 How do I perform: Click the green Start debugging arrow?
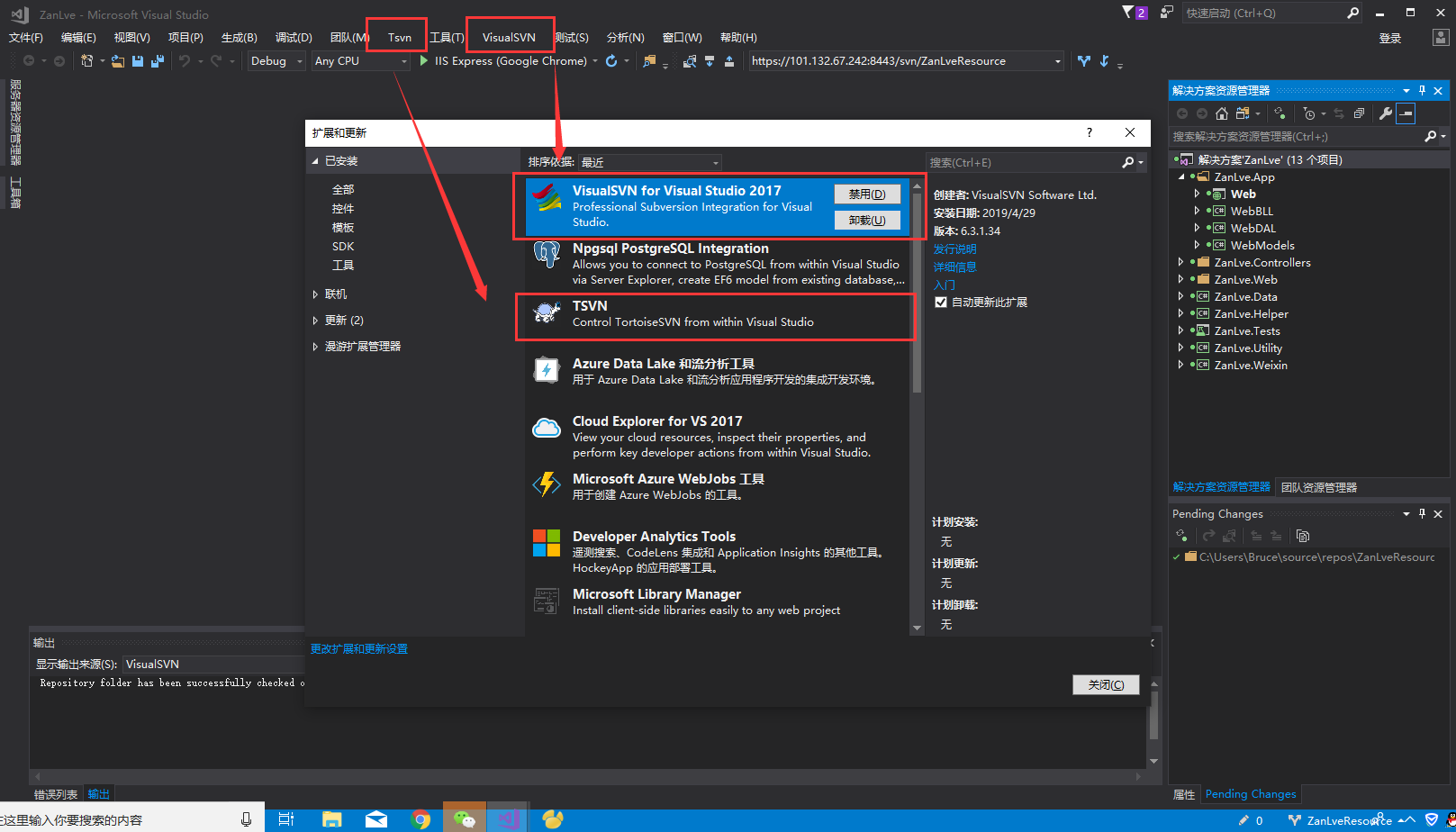[423, 61]
